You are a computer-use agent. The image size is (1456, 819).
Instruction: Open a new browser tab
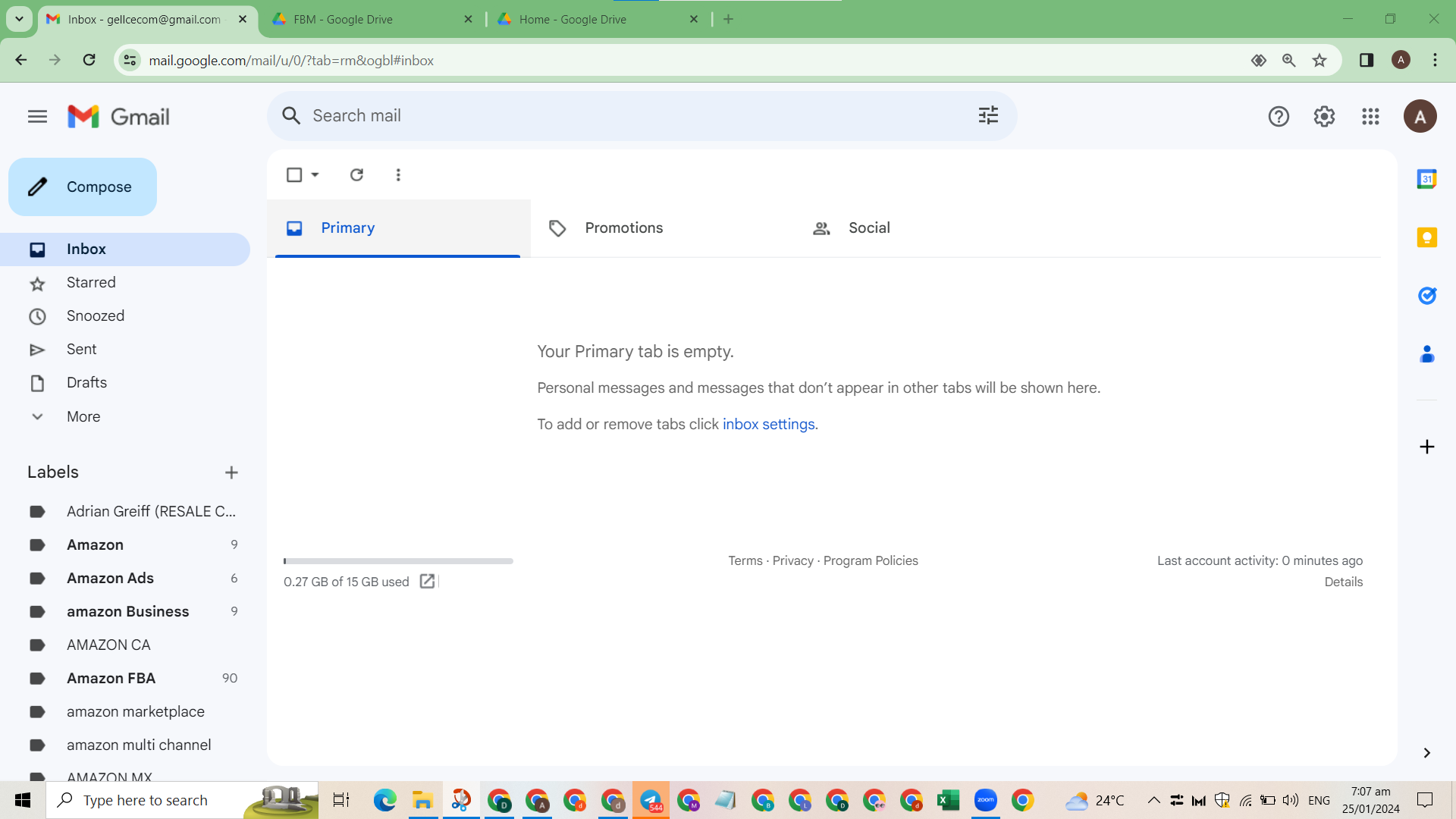[728, 19]
